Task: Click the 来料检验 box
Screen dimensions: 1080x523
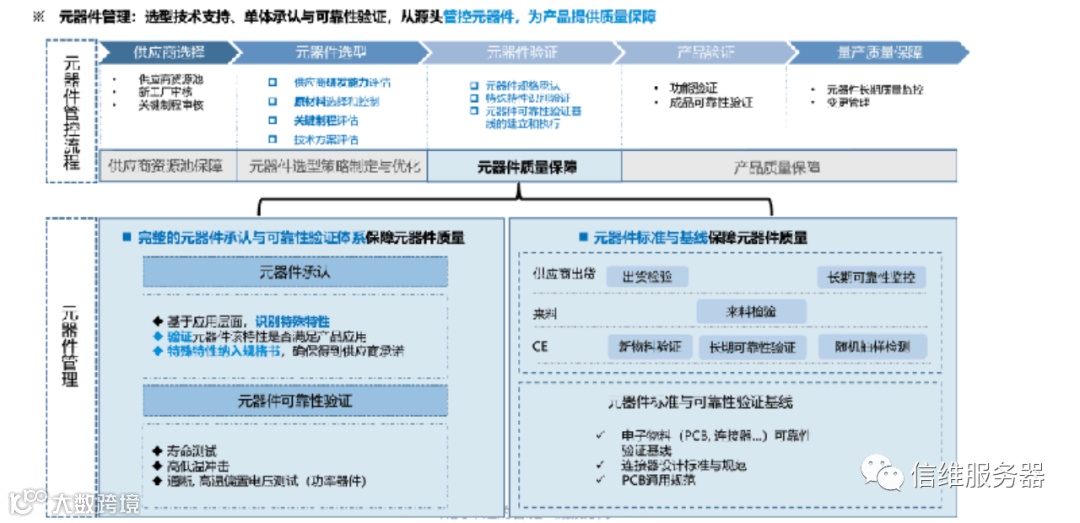Action: 751,311
